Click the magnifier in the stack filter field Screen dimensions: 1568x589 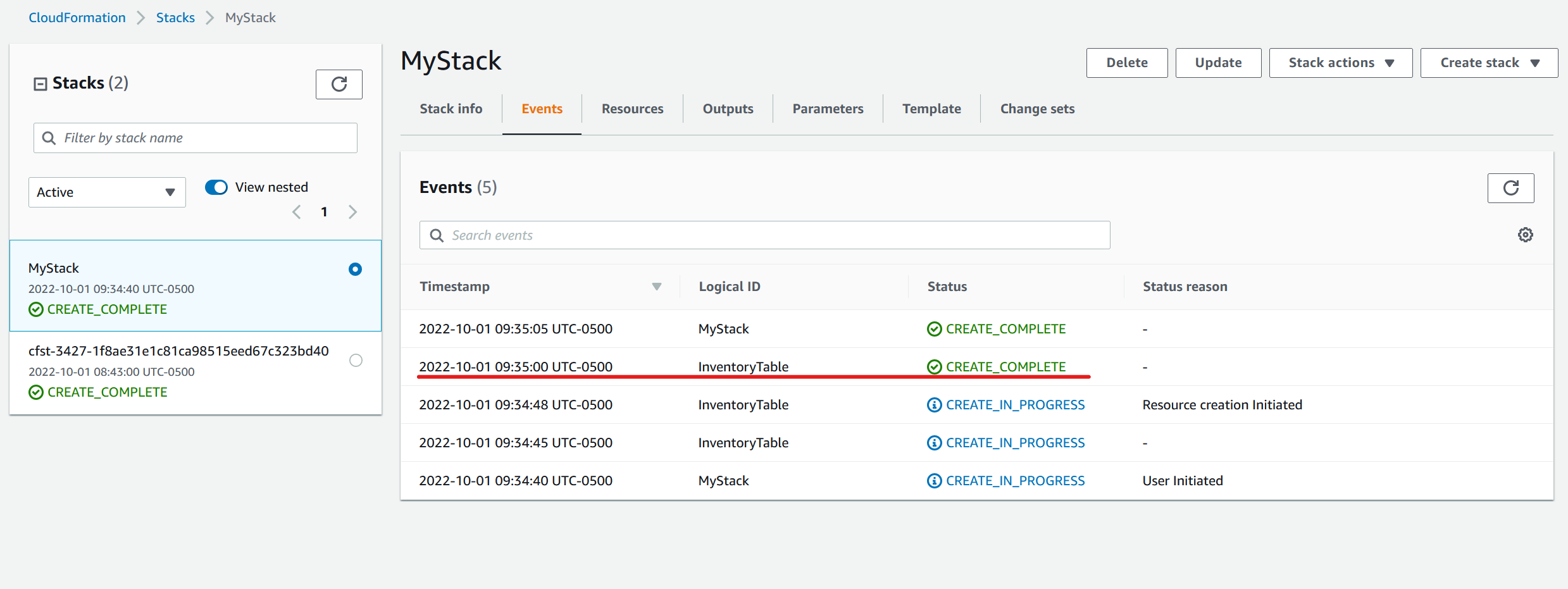49,137
